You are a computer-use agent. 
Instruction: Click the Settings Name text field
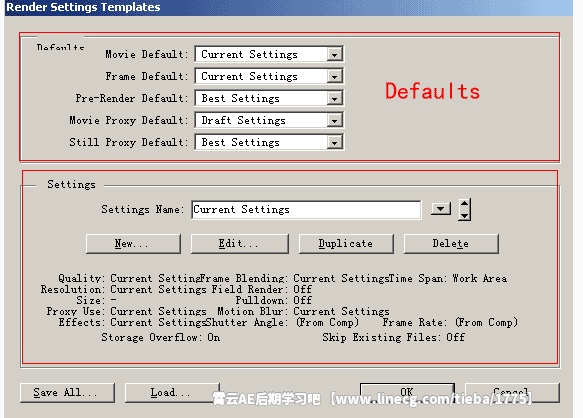306,210
